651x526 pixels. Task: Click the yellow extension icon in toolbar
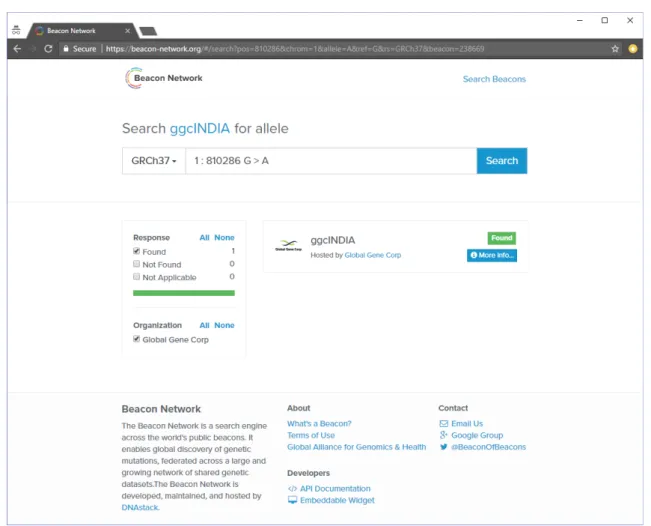(633, 49)
